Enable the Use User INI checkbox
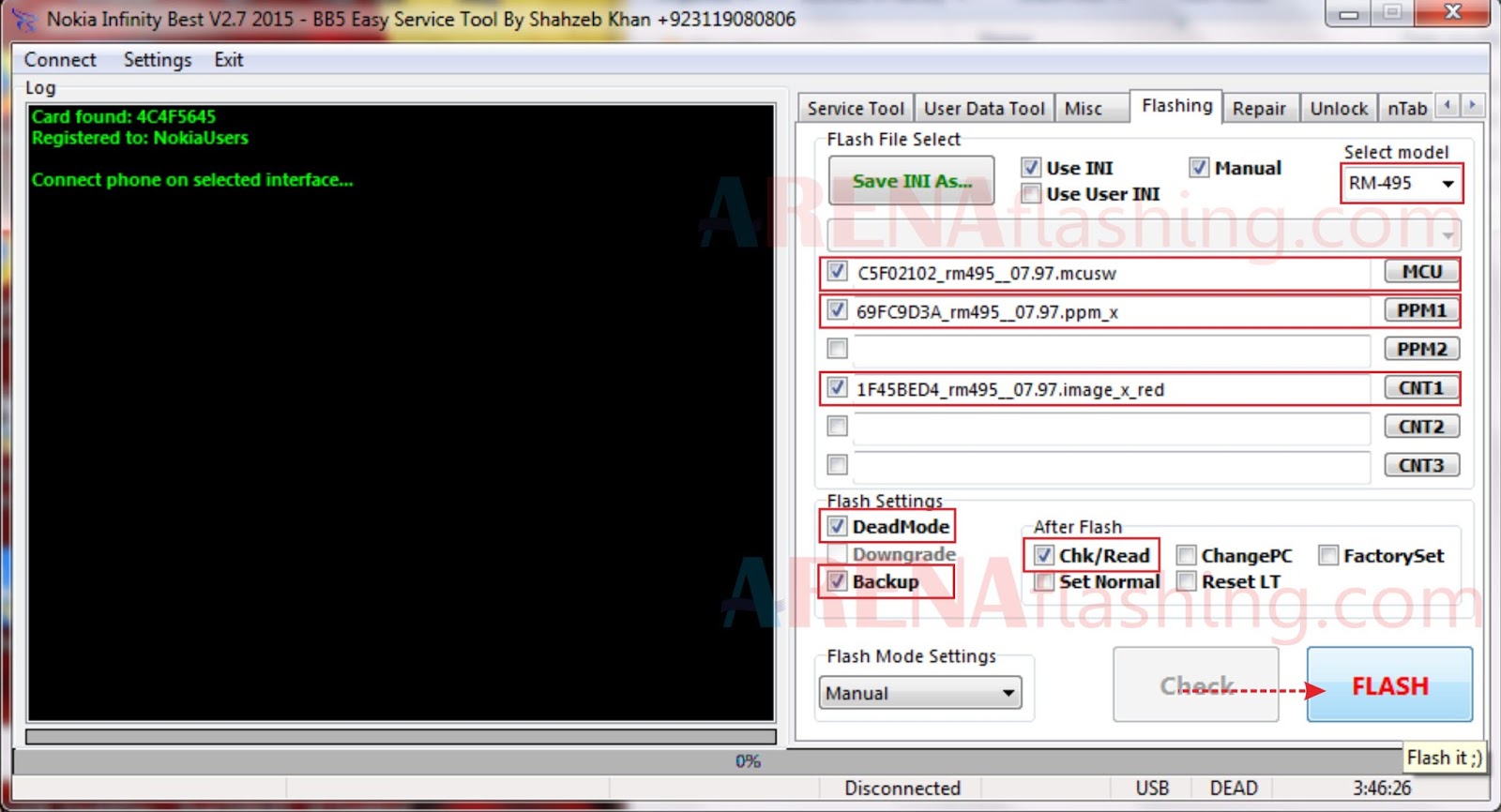This screenshot has width=1501, height=812. [x=1031, y=194]
